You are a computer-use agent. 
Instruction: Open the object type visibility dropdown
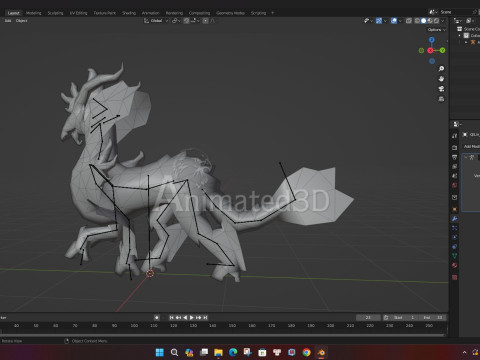pyautogui.click(x=368, y=21)
